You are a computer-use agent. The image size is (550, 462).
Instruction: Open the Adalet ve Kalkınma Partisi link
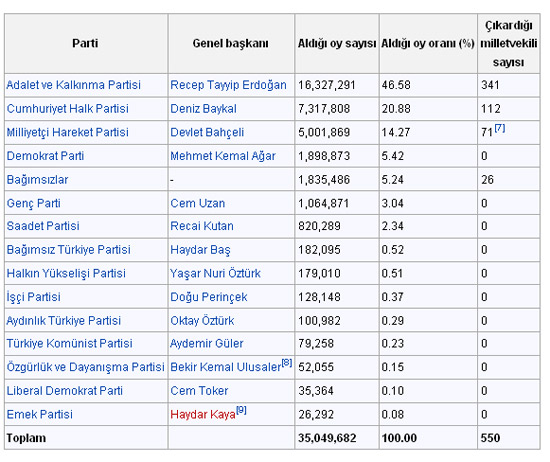(x=74, y=85)
